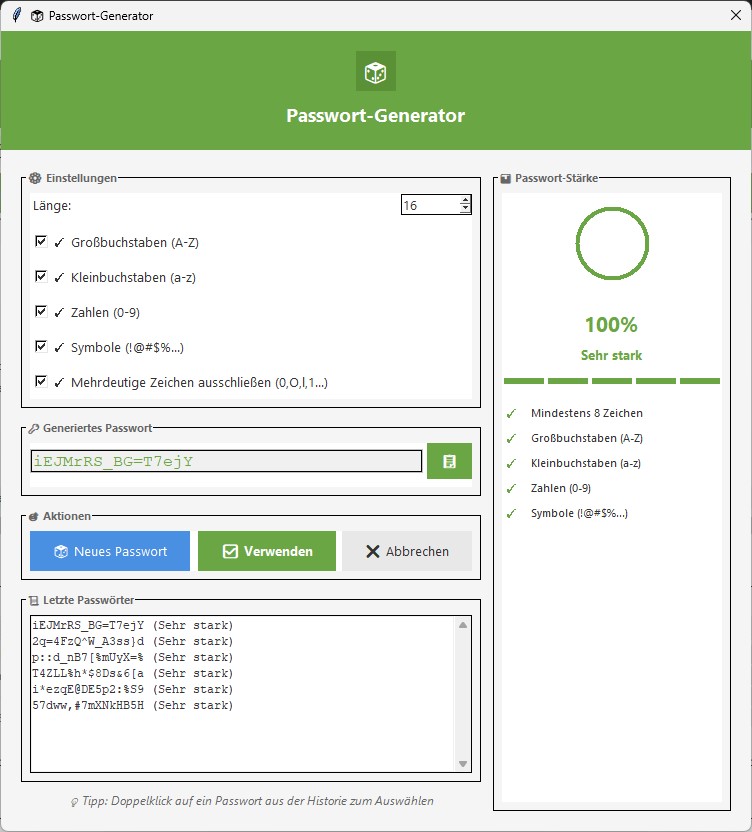This screenshot has height=832, width=752.
Task: Click the Passwort-Generator header title
Action: click(376, 116)
